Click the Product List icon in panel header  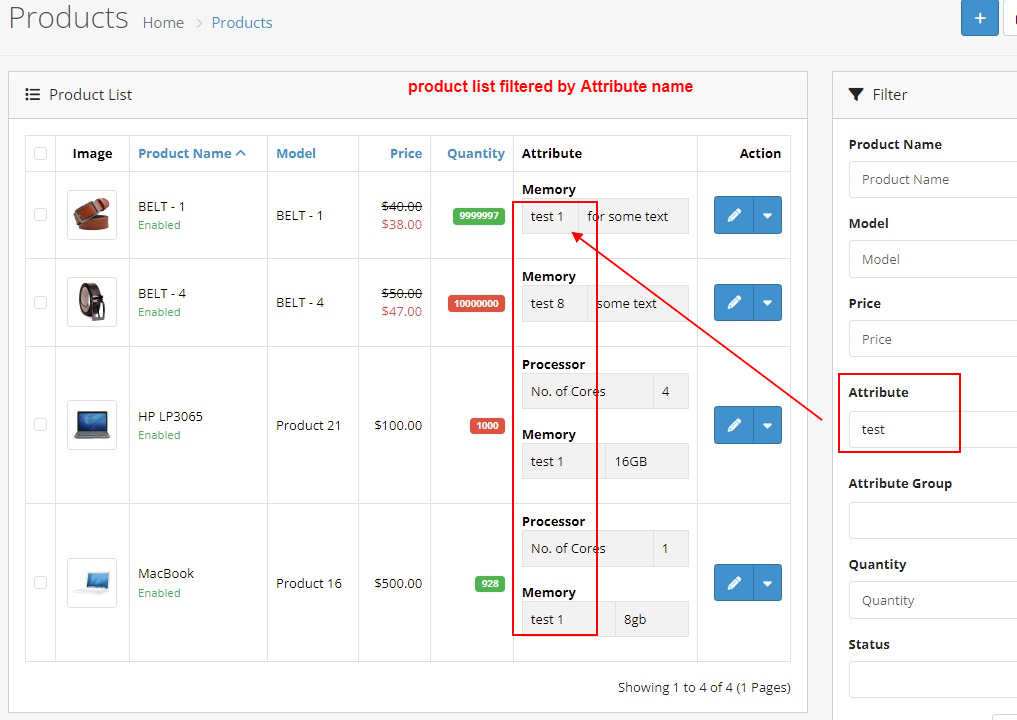click(33, 94)
